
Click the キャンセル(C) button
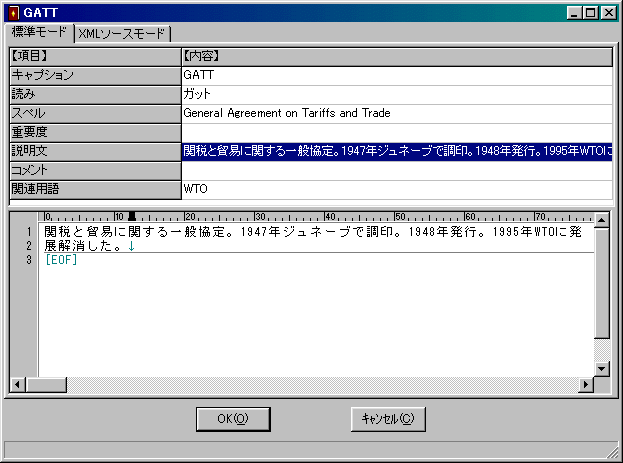click(x=388, y=419)
